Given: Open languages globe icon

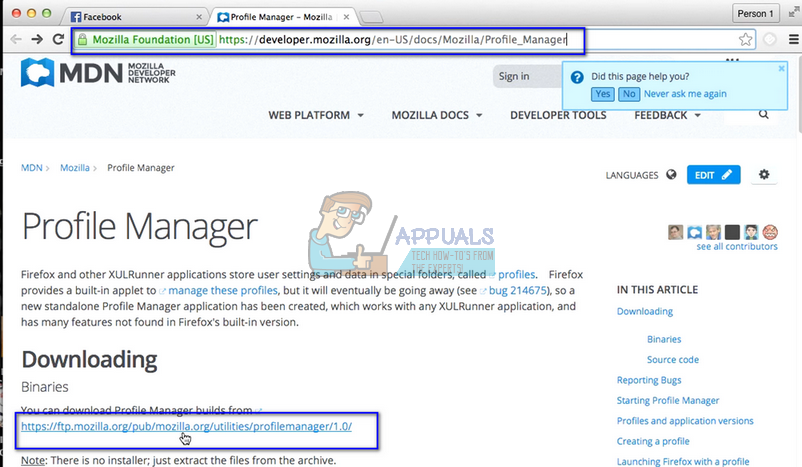Looking at the screenshot, I should click(671, 175).
